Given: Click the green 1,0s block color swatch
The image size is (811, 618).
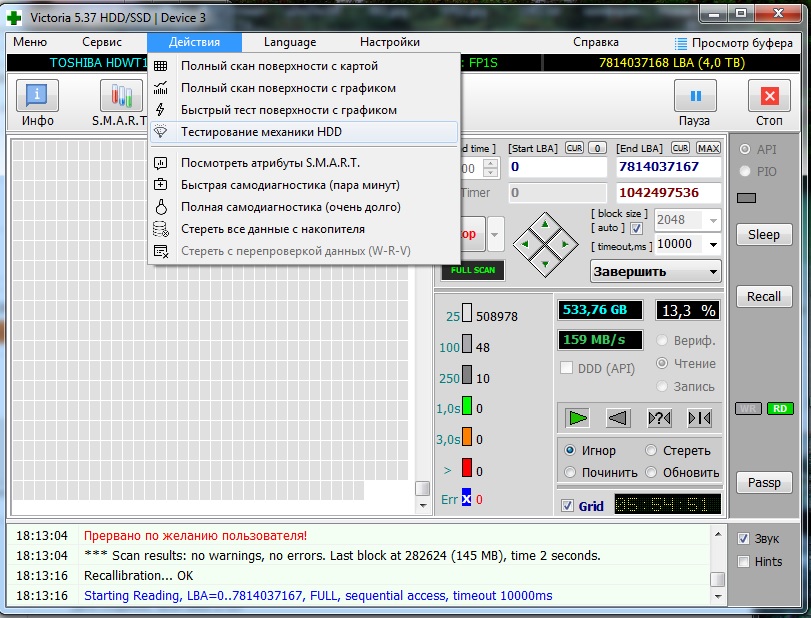Looking at the screenshot, I should (467, 406).
